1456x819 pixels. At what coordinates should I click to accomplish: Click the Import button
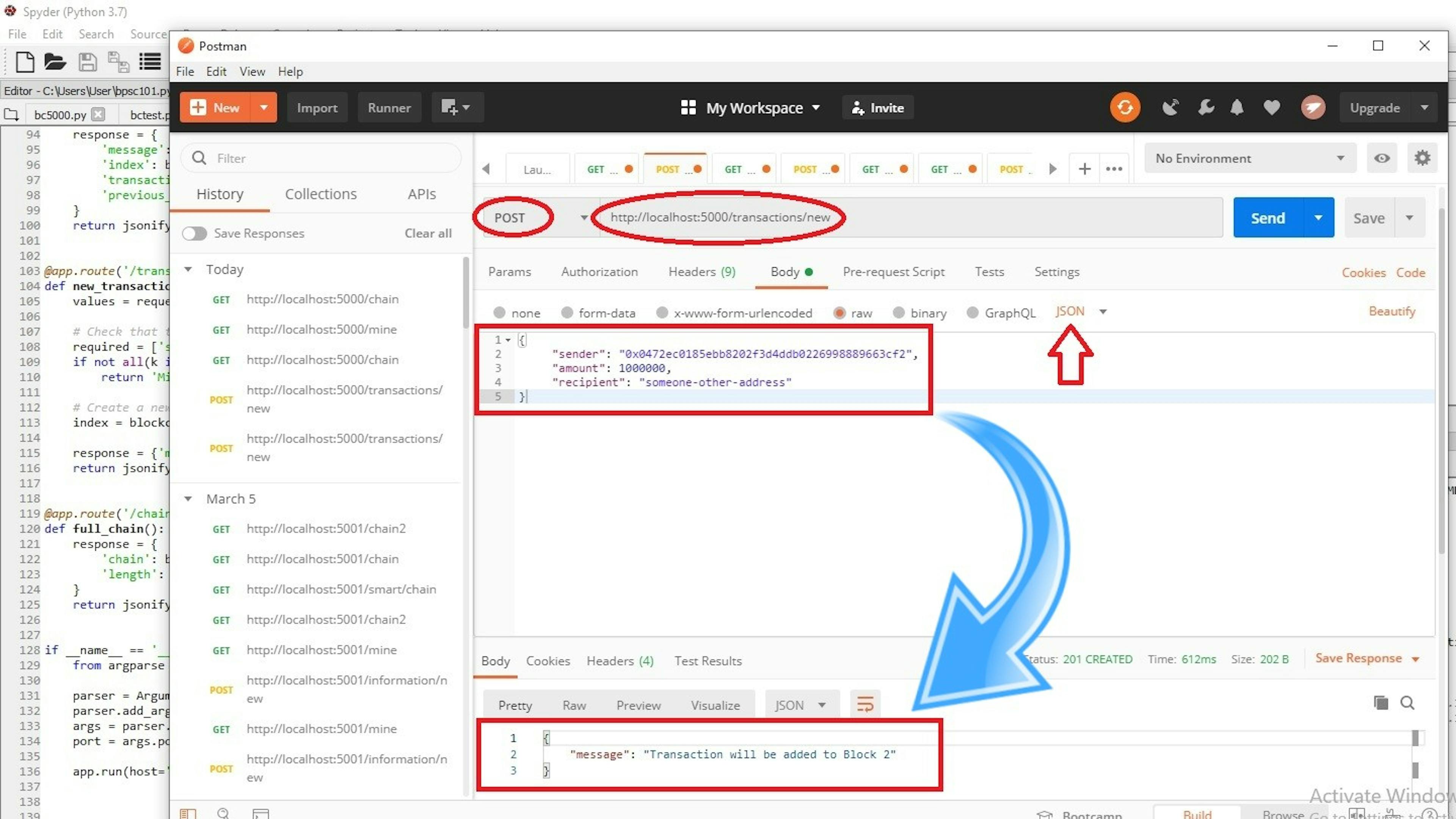[317, 107]
